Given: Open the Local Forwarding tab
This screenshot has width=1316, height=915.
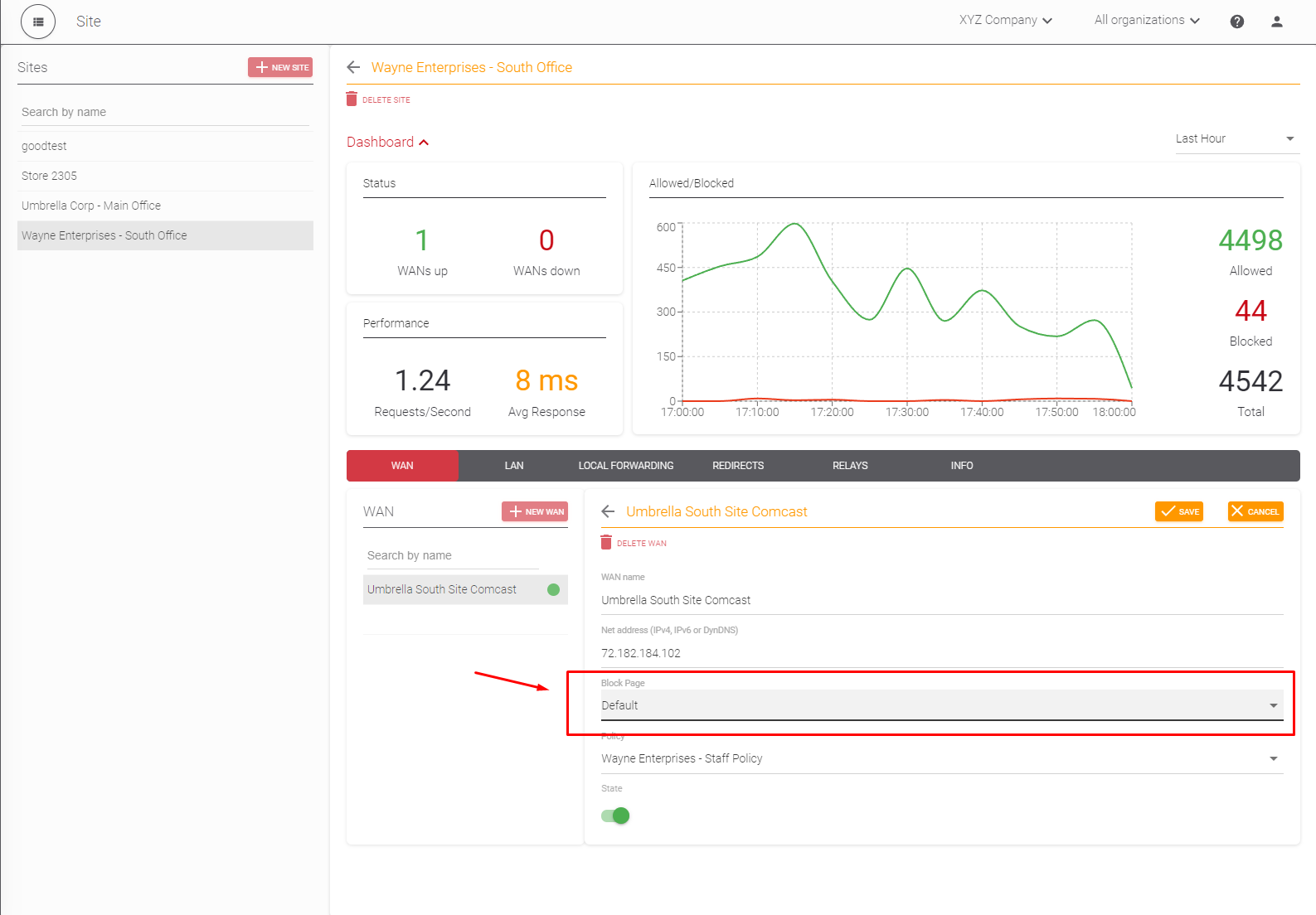Looking at the screenshot, I should 625,466.
